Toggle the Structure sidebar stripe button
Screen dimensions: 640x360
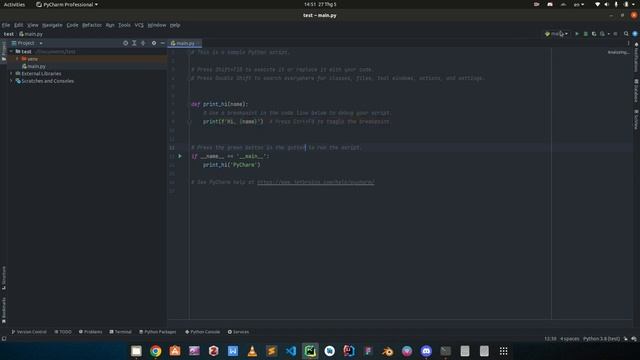[4, 278]
